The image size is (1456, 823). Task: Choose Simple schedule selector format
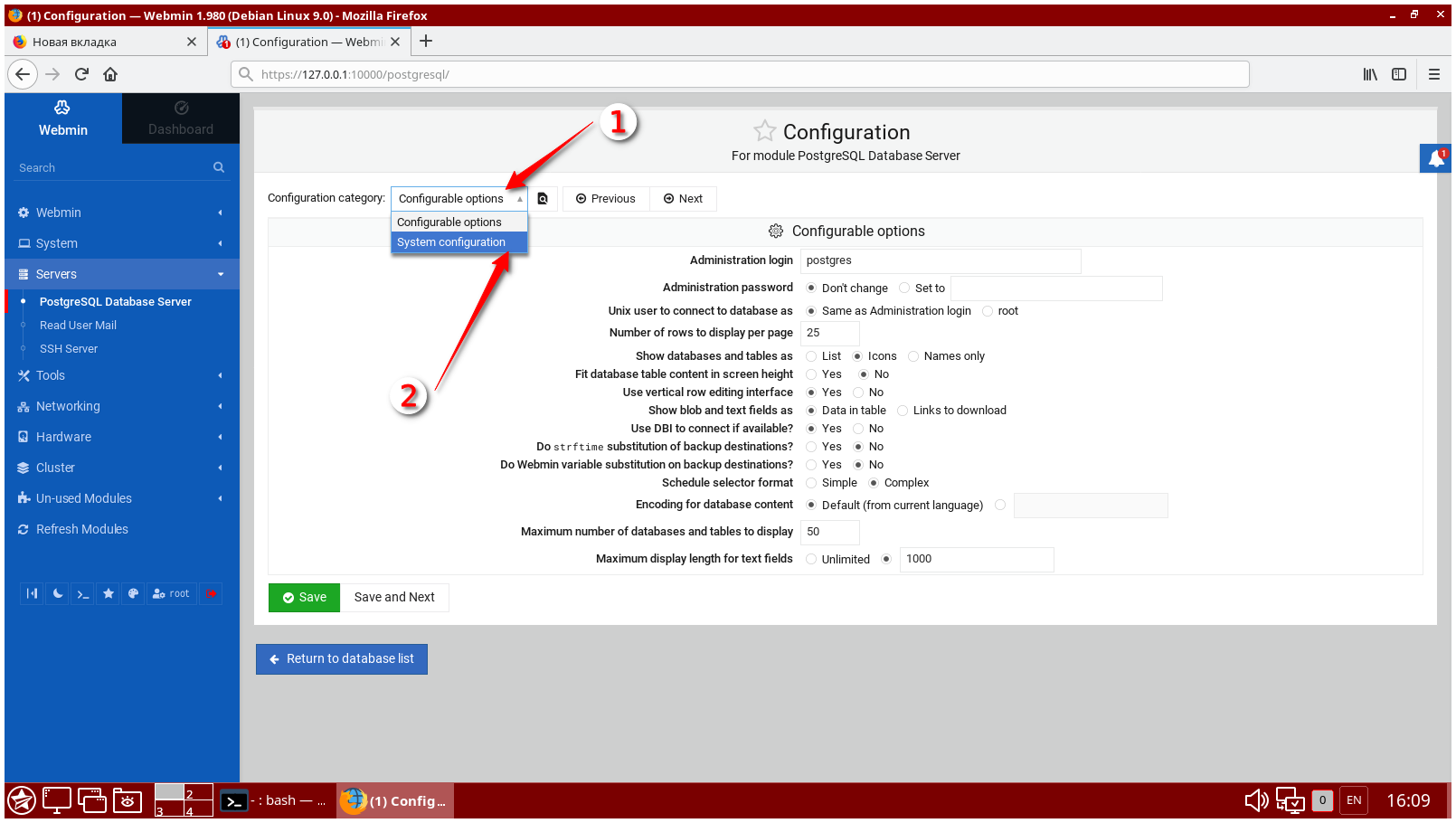811,483
